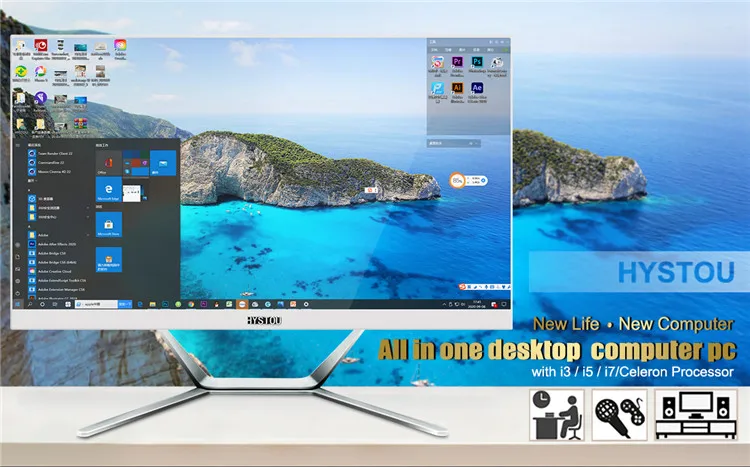Open the purple round app desktop icon
Image resolution: width=750 pixels, height=467 pixels.
[41, 99]
